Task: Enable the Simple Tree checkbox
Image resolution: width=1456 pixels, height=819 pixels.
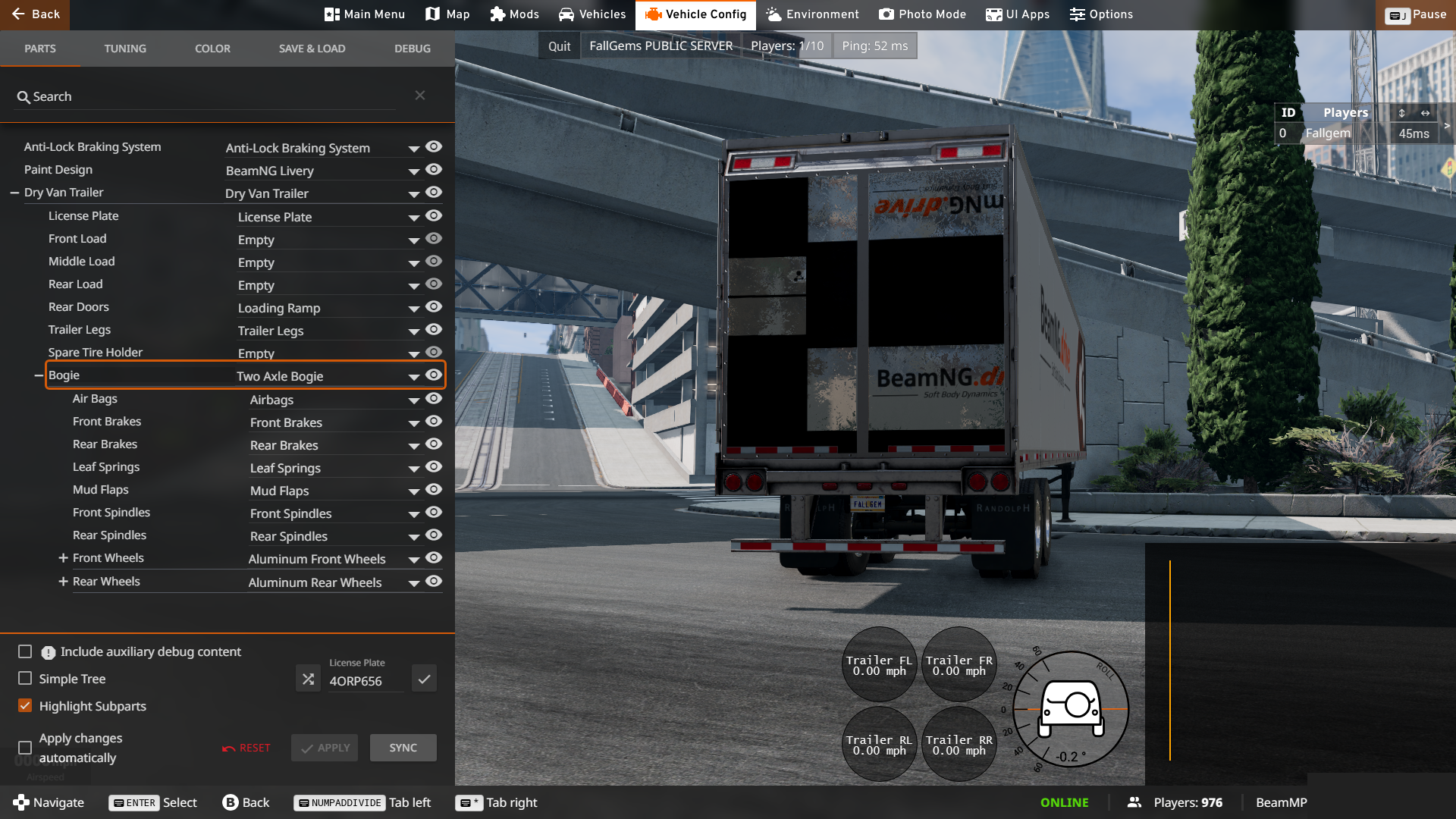Action: (x=25, y=678)
